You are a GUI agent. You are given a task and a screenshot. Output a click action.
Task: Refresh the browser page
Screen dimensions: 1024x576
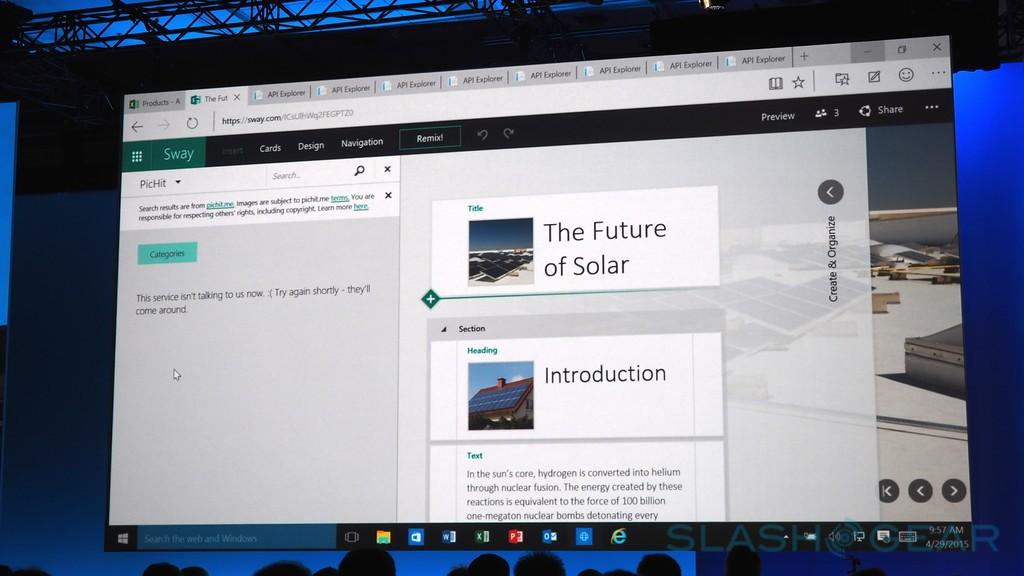point(192,123)
